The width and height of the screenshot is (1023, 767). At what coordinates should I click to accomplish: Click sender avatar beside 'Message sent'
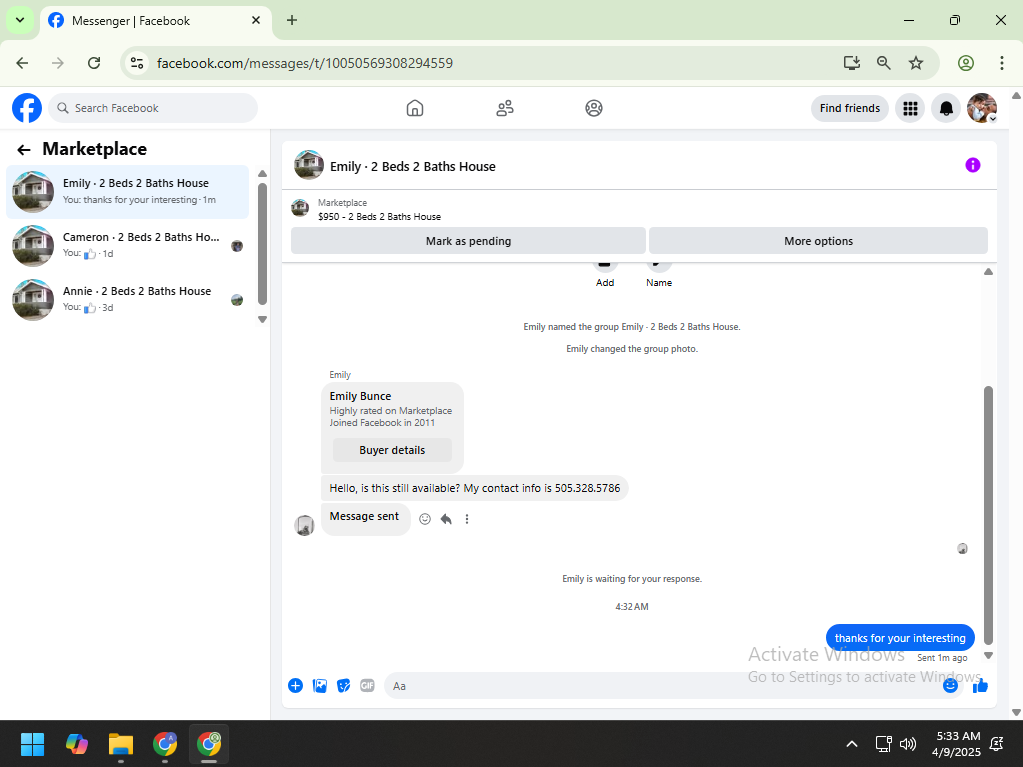click(305, 524)
